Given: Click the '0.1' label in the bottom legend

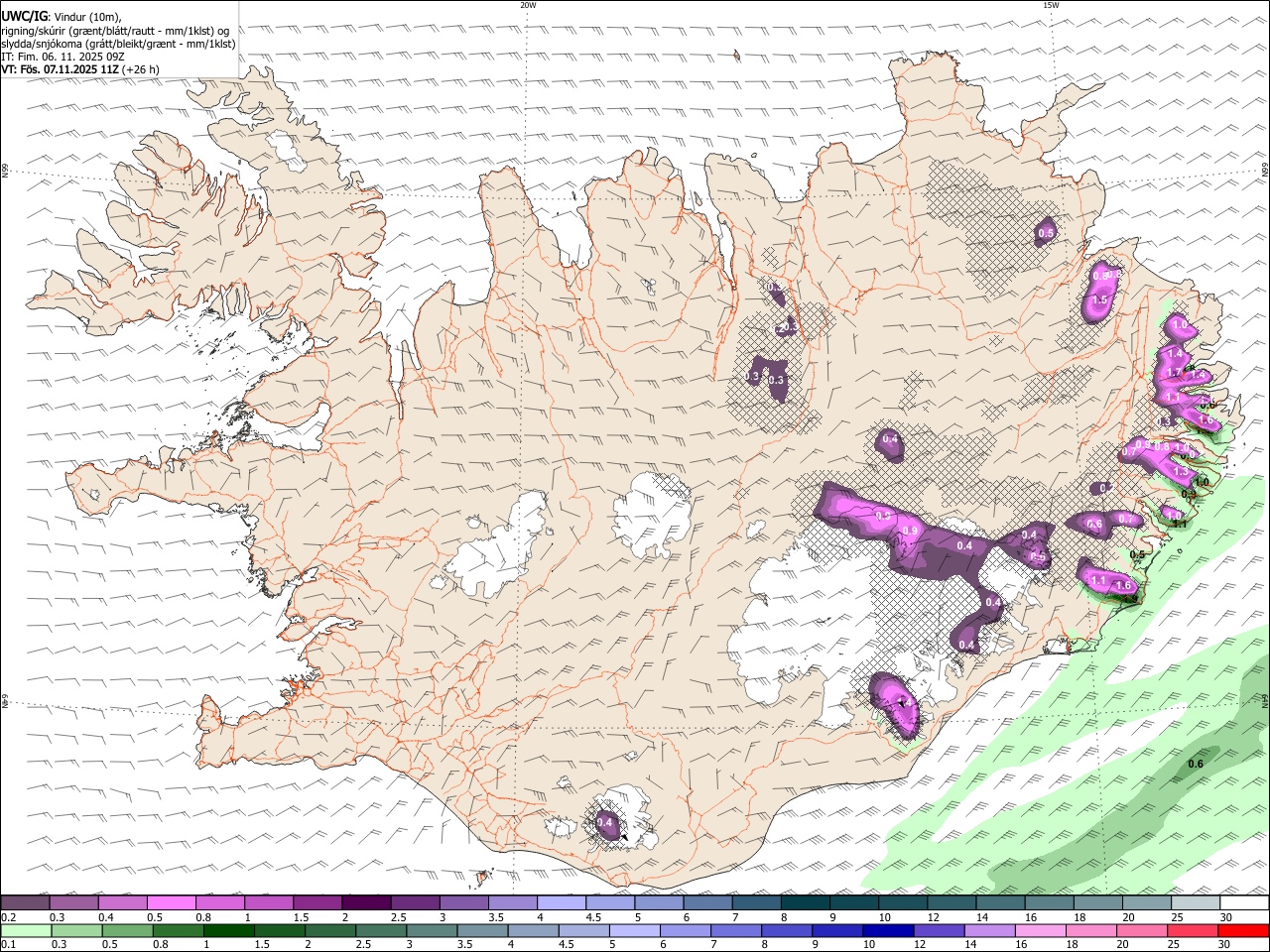Looking at the screenshot, I should pyautogui.click(x=9, y=945).
